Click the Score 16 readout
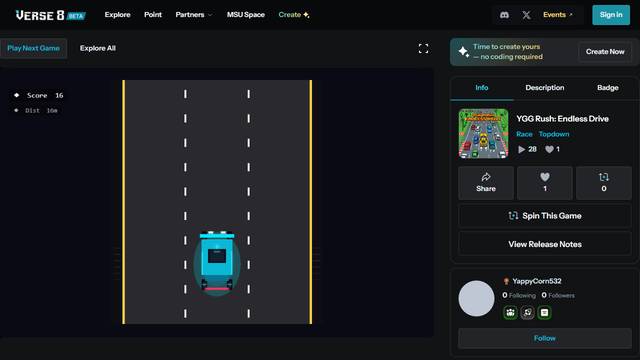 [x=39, y=96]
